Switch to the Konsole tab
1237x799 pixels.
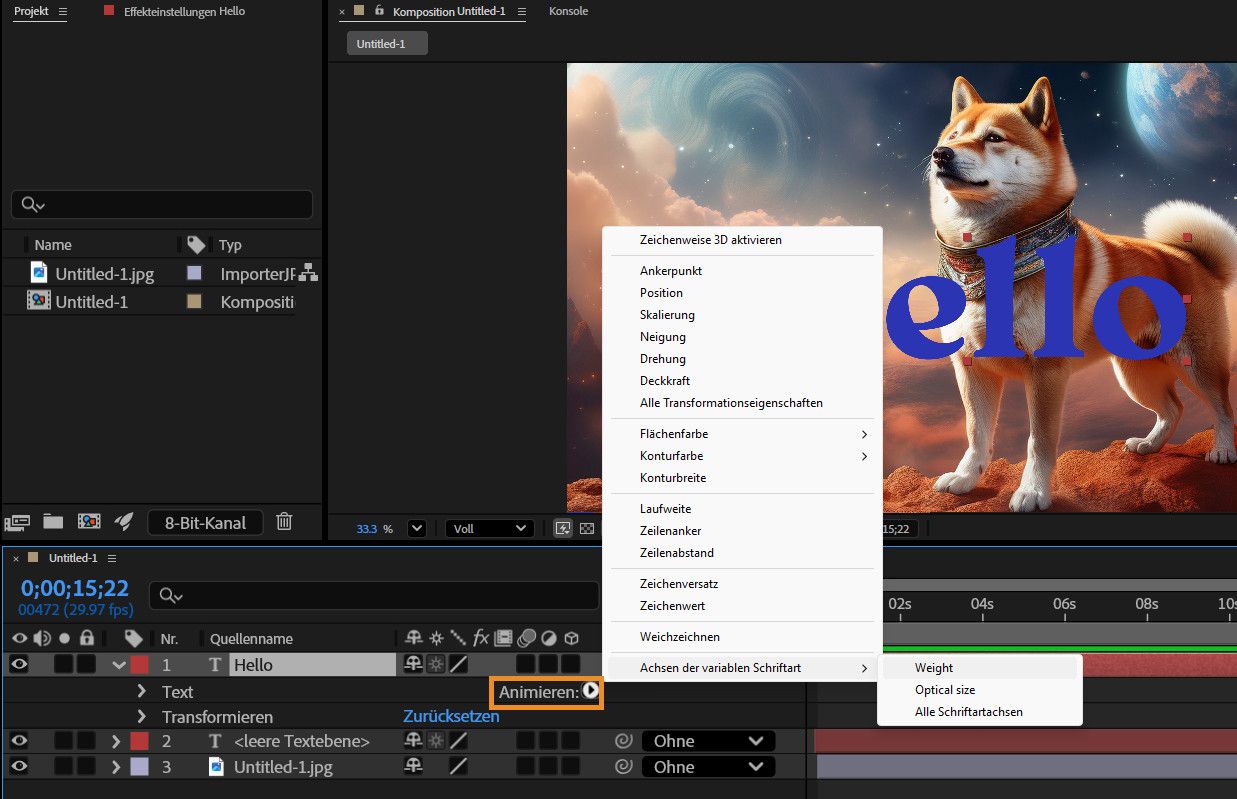pyautogui.click(x=568, y=11)
